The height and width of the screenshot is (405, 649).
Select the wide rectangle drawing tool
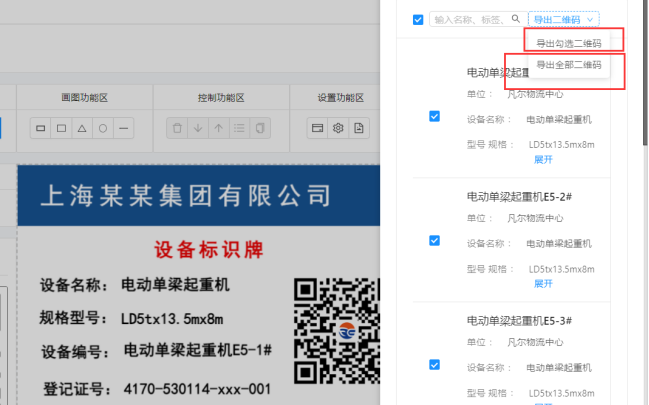[40, 129]
